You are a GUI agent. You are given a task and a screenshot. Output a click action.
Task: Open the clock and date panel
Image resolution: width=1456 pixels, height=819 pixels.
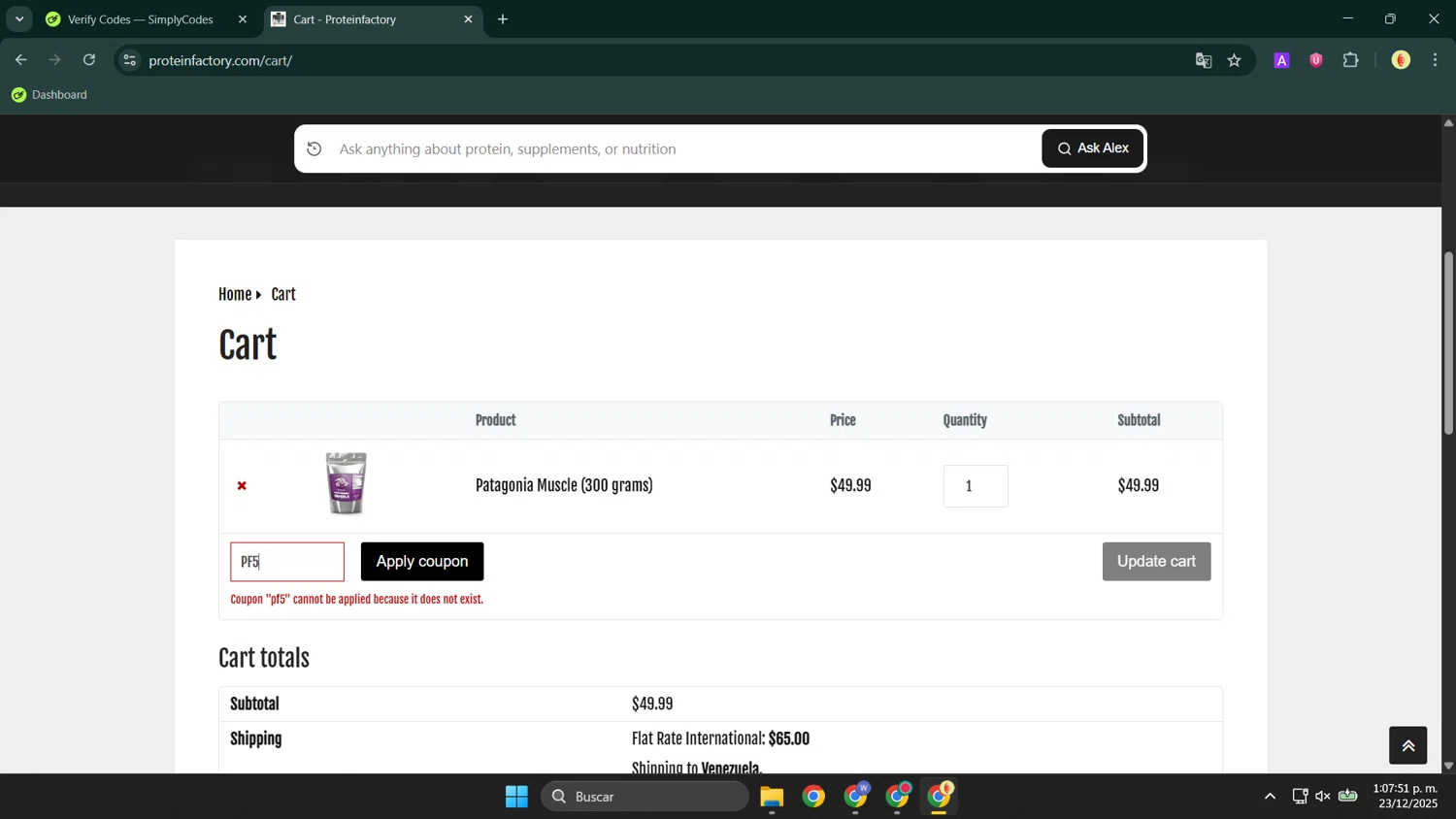[x=1405, y=797]
